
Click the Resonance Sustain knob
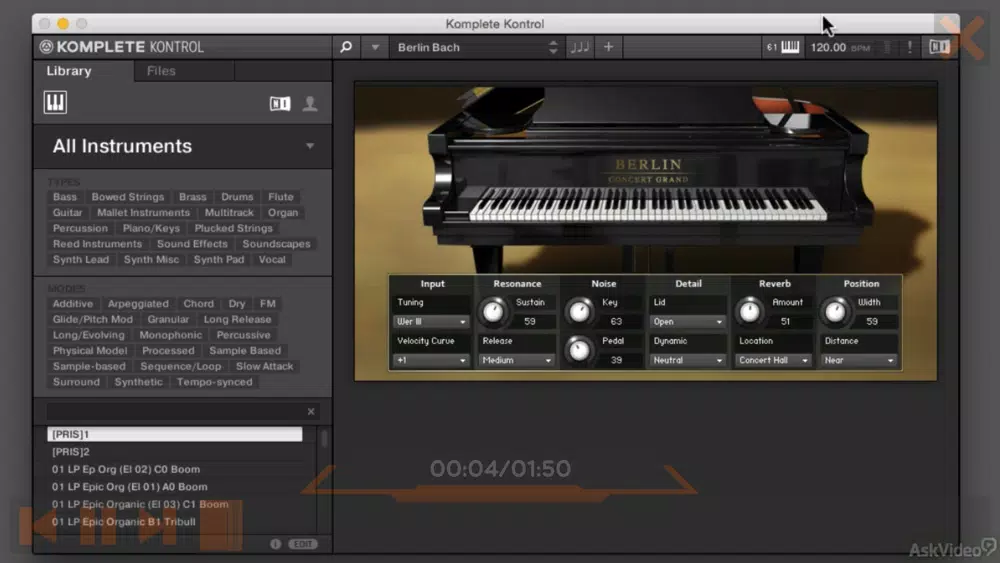tap(493, 312)
